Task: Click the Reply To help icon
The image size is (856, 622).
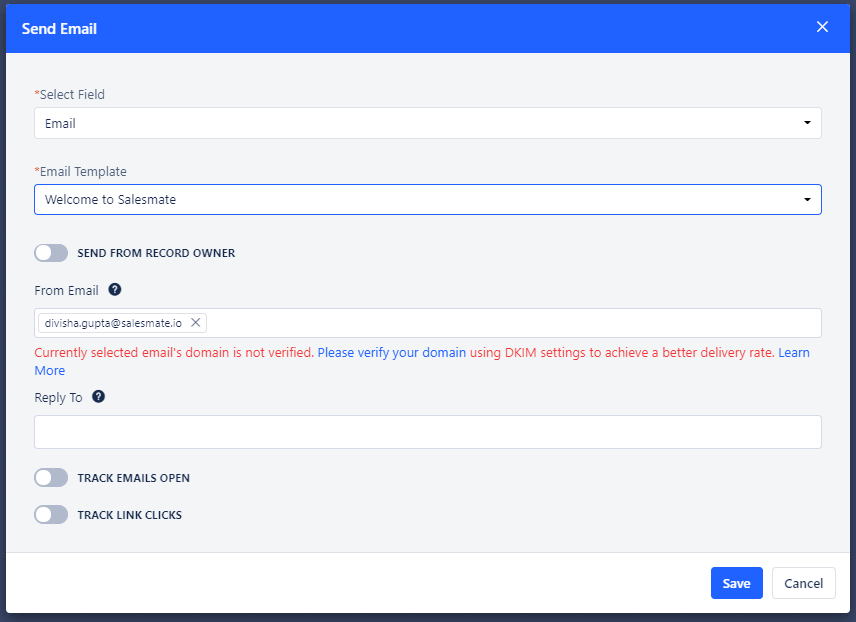Action: tap(98, 396)
